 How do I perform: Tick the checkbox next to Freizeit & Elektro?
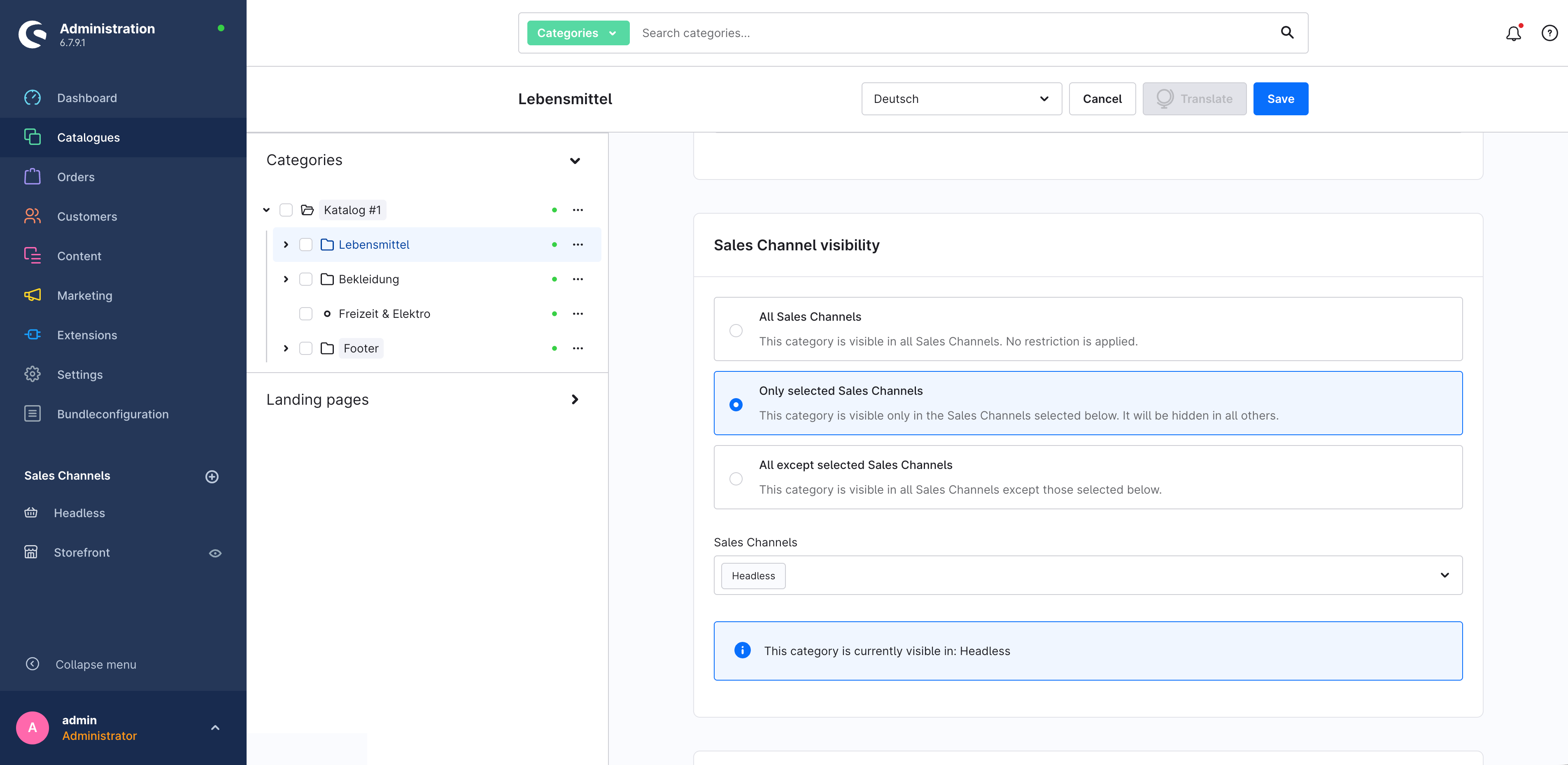pos(305,314)
